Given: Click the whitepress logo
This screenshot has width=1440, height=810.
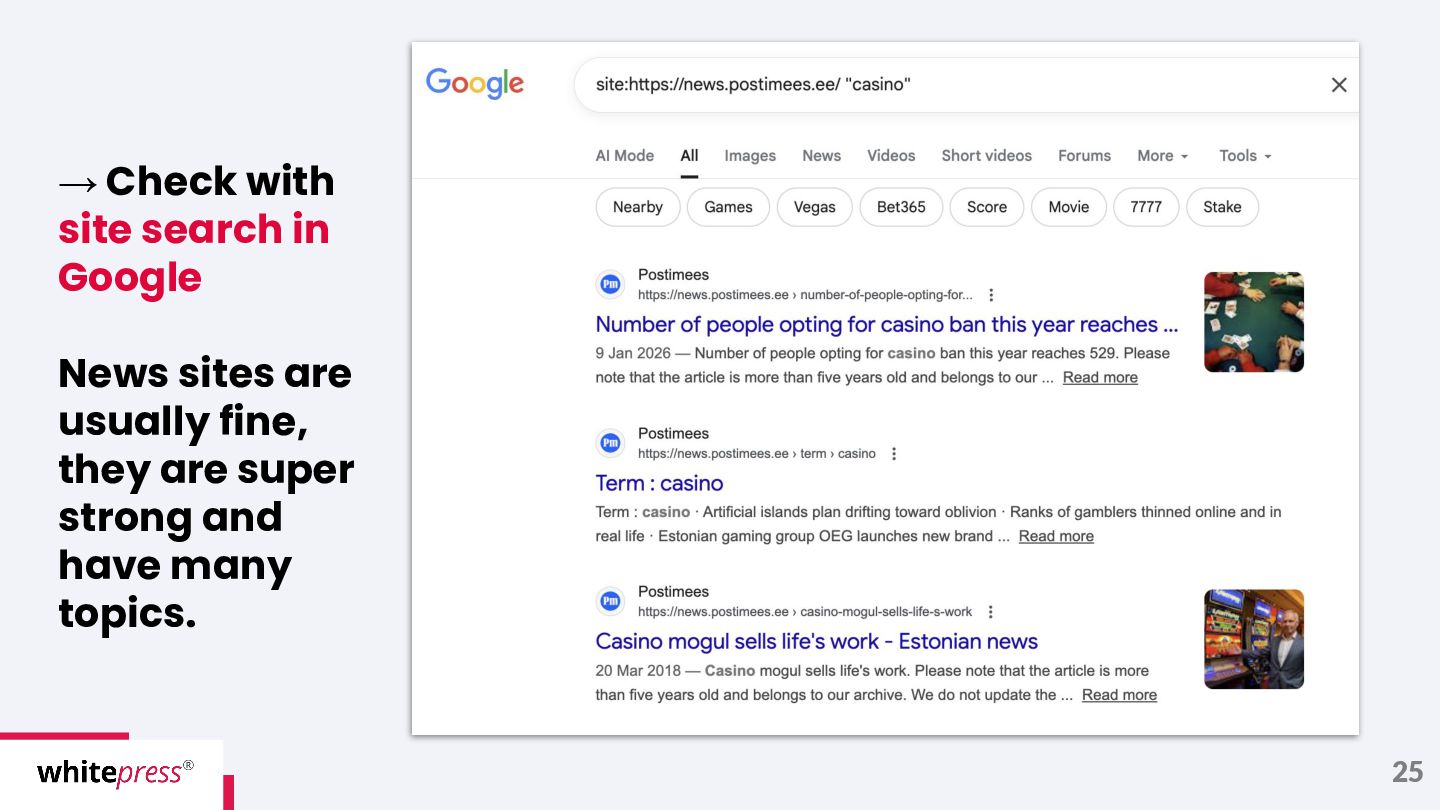Looking at the screenshot, I should 115,773.
